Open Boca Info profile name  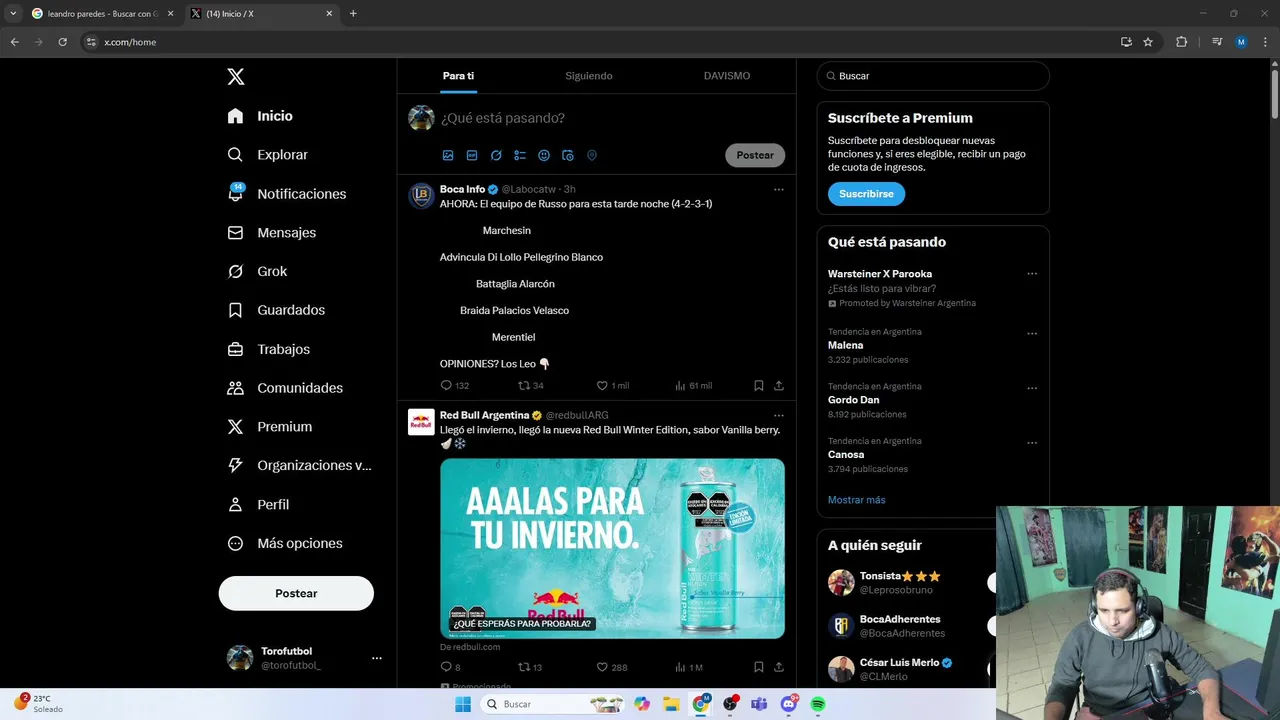pos(462,189)
